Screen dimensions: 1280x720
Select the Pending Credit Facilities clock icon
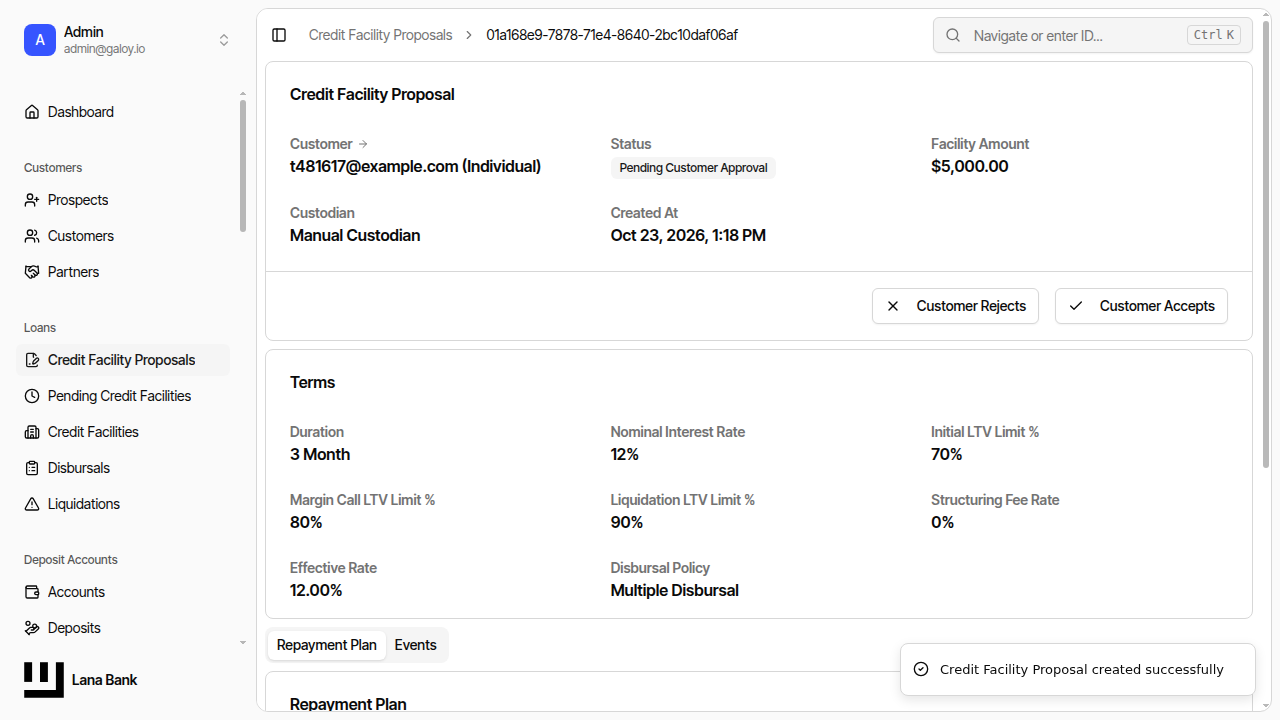pos(32,396)
